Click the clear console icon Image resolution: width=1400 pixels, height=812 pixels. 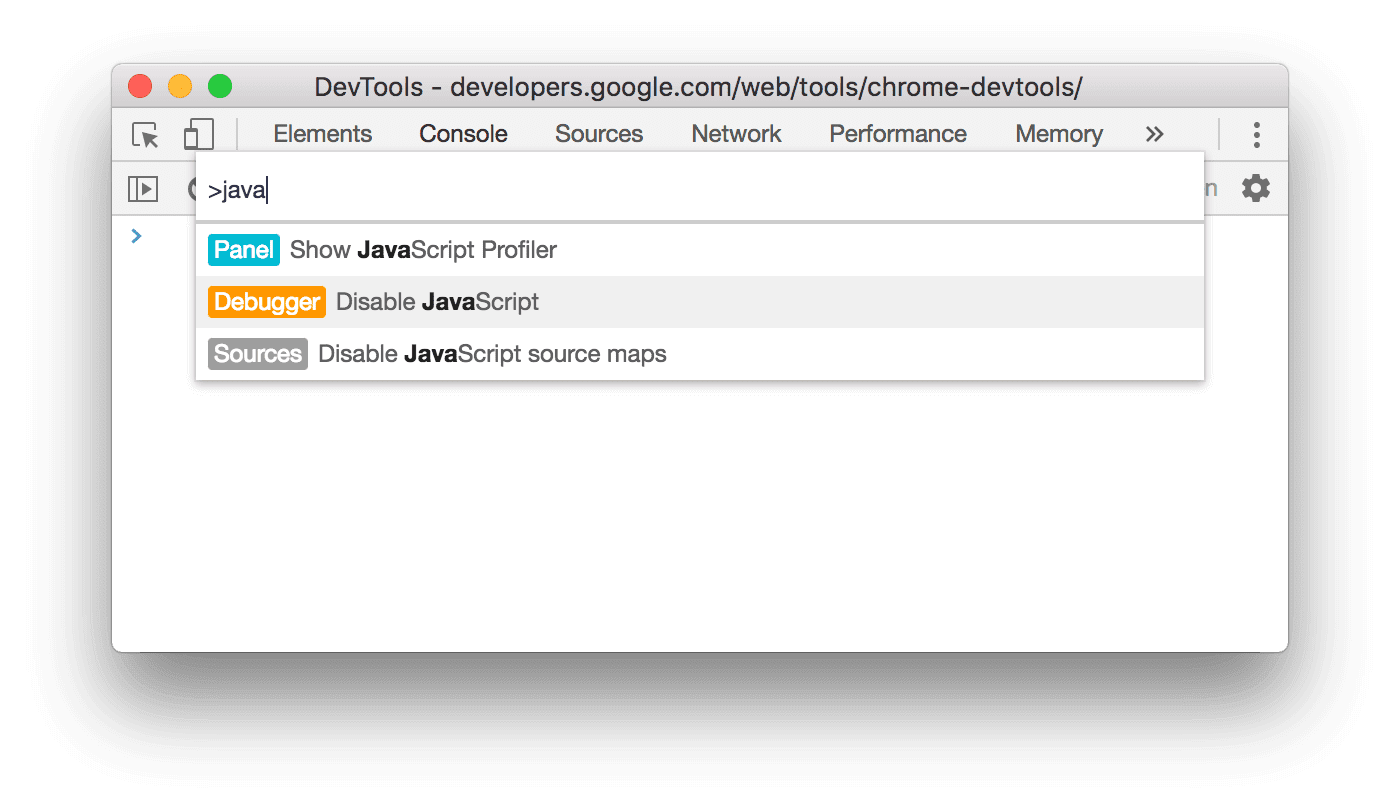196,188
